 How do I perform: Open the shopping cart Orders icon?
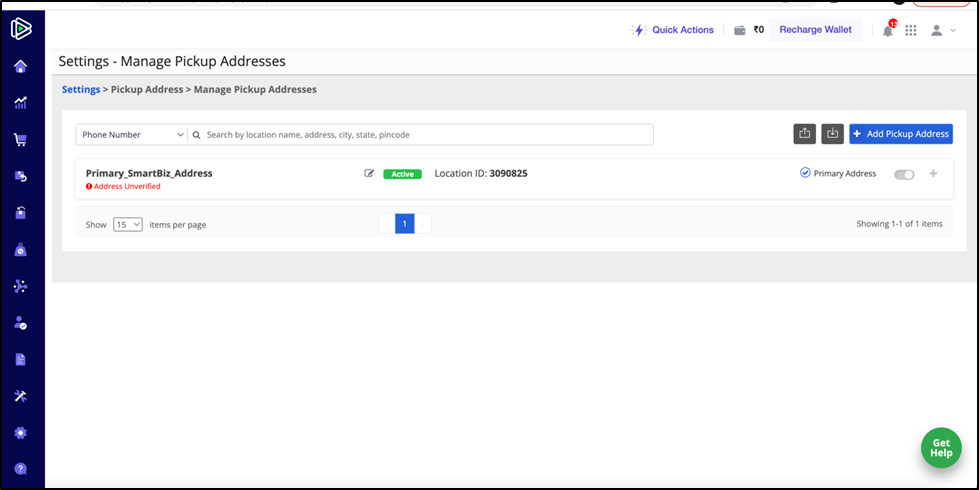coord(20,140)
